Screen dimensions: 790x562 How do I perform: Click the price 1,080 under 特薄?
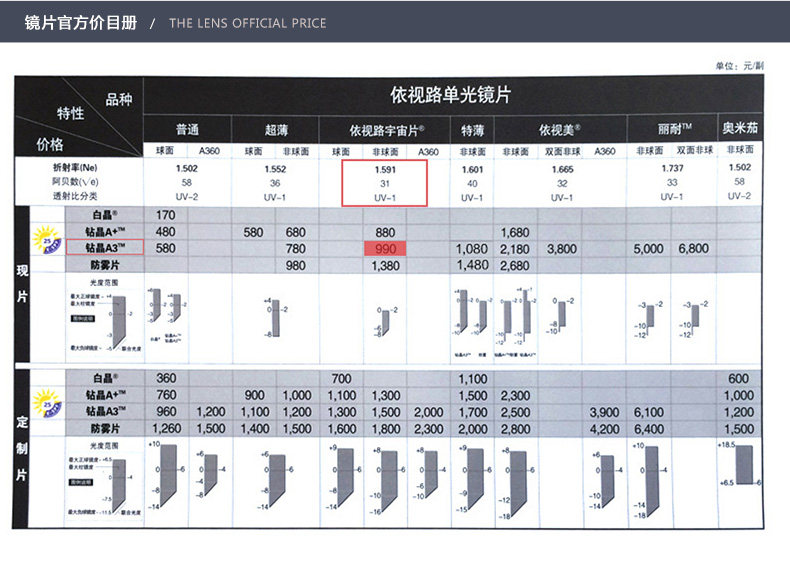tap(472, 249)
